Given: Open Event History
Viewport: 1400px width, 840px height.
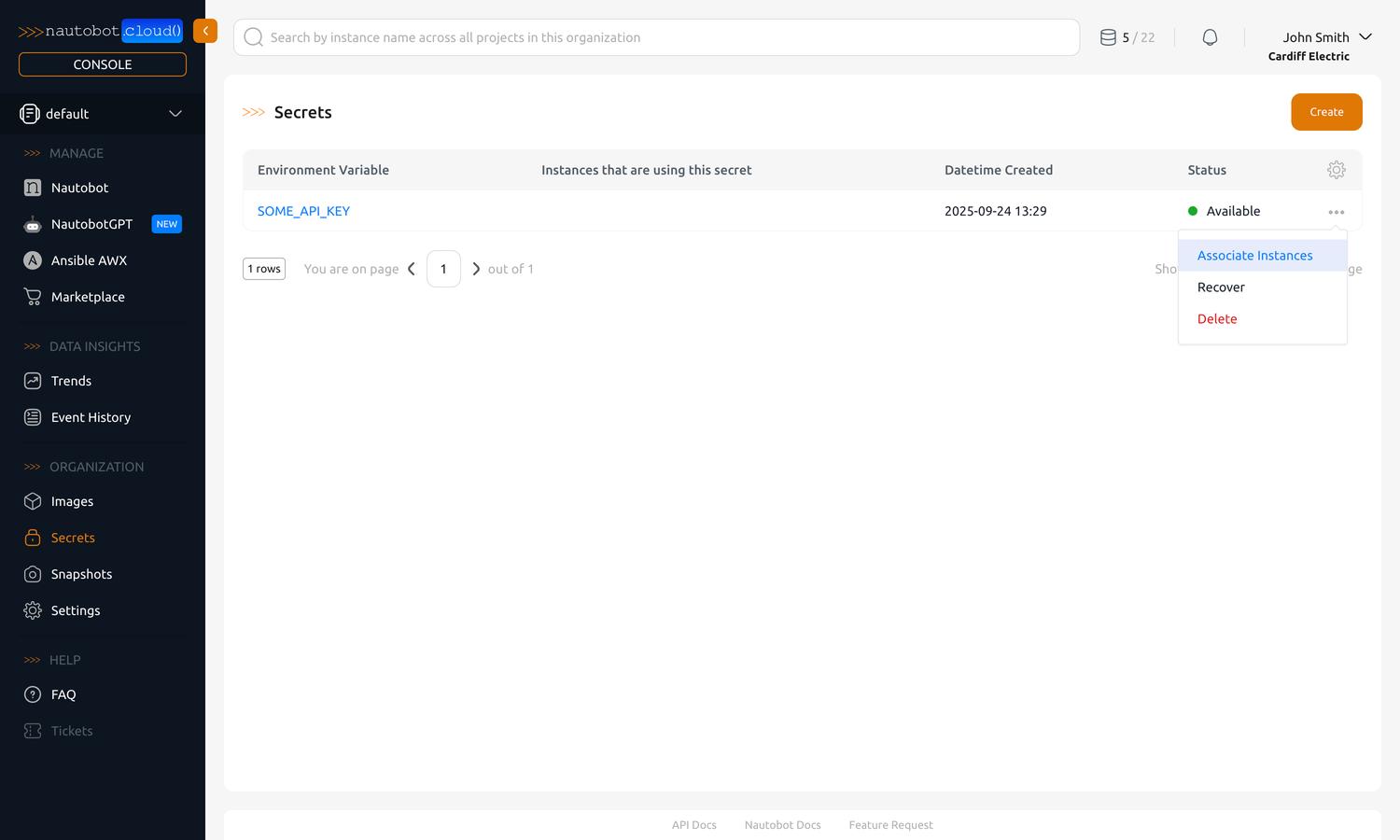Looking at the screenshot, I should pyautogui.click(x=91, y=417).
